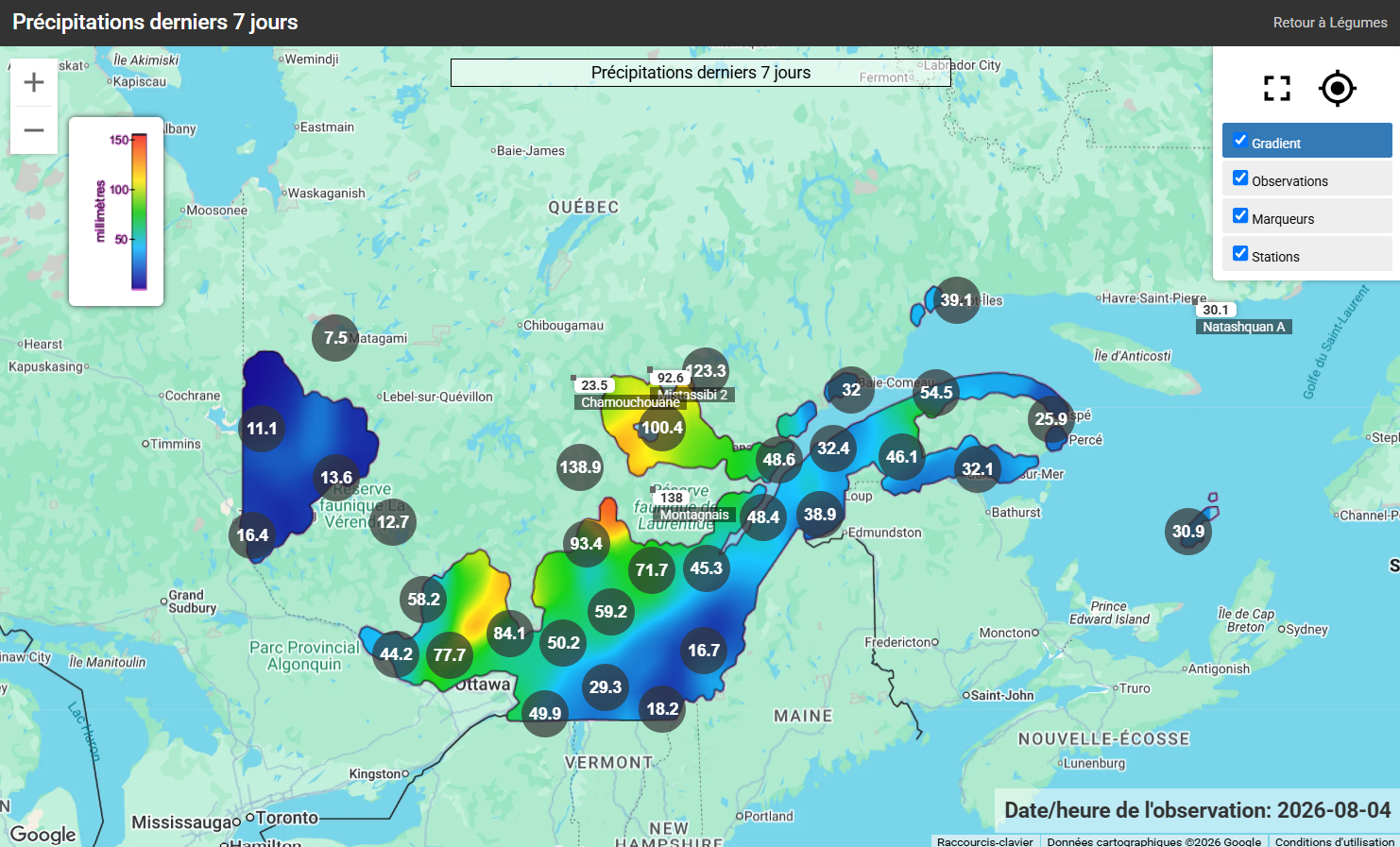This screenshot has width=1400, height=847.
Task: Click the millimètres color gradient legend
Action: [x=116, y=212]
